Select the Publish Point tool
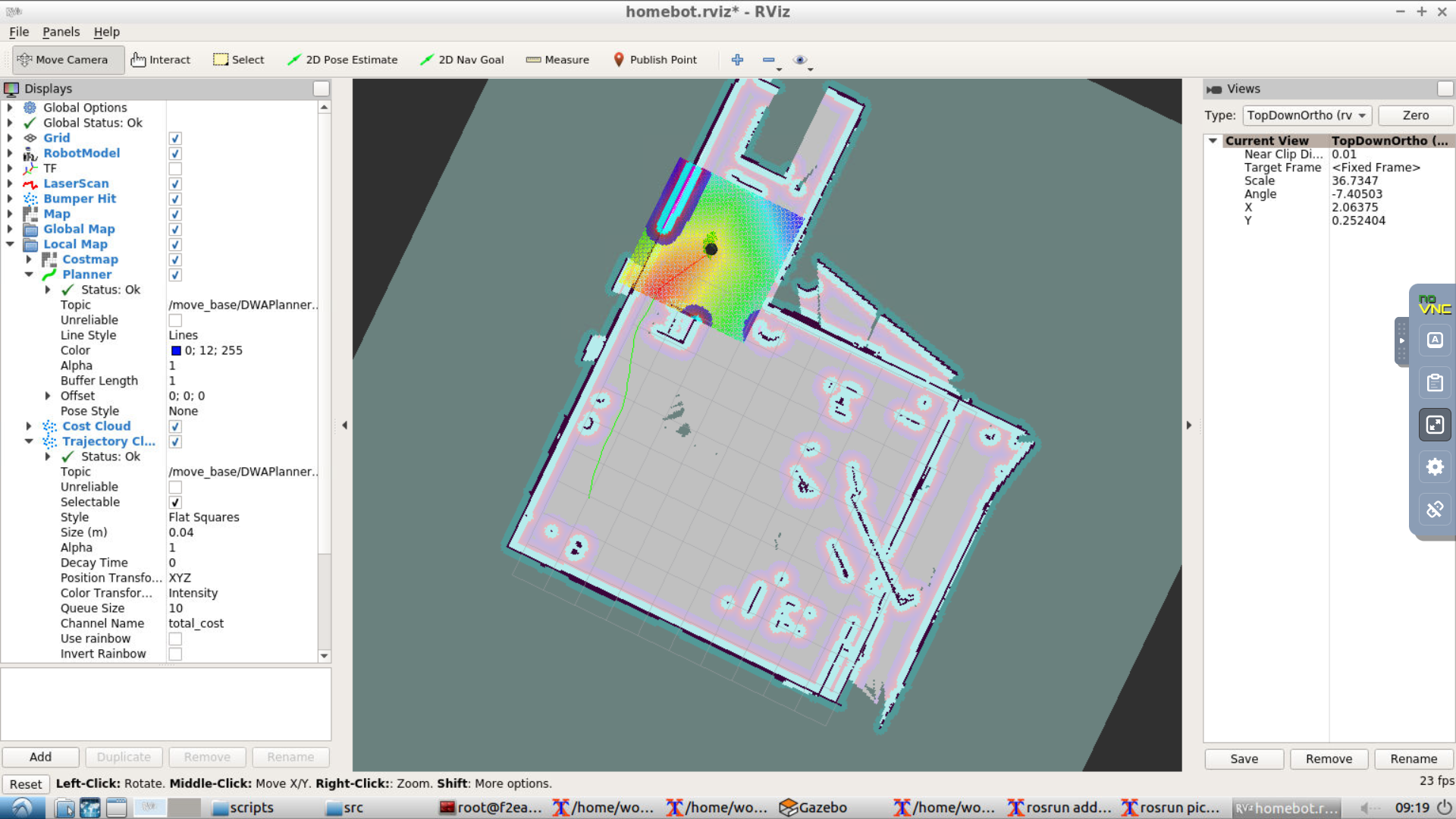This screenshot has height=819, width=1456. pyautogui.click(x=654, y=59)
